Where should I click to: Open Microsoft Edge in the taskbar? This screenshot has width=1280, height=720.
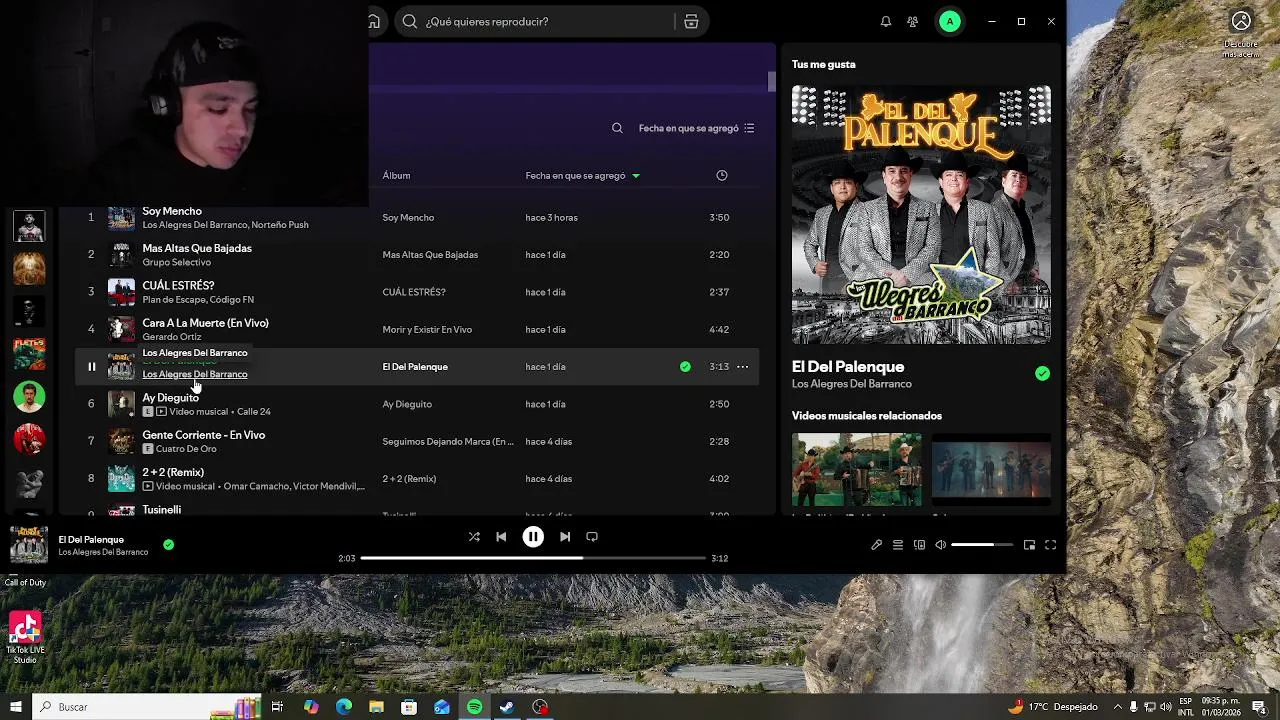(x=344, y=707)
